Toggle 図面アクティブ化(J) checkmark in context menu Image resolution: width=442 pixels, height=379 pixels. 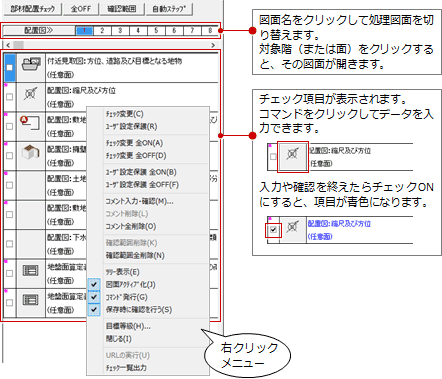click(x=94, y=285)
